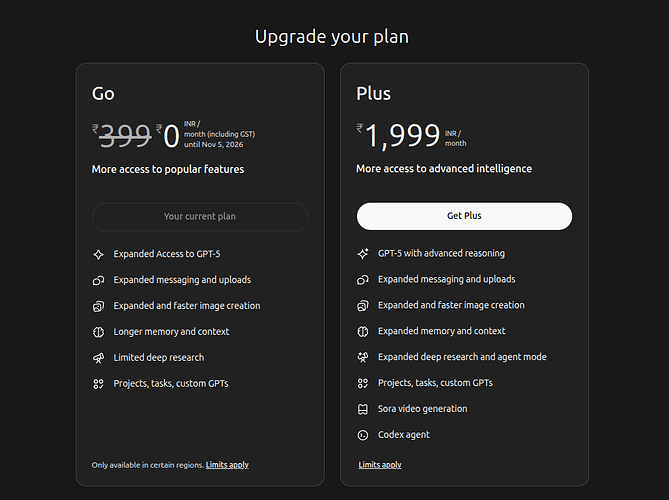669x500 pixels.
Task: Click the Get Plus button
Action: [464, 216]
